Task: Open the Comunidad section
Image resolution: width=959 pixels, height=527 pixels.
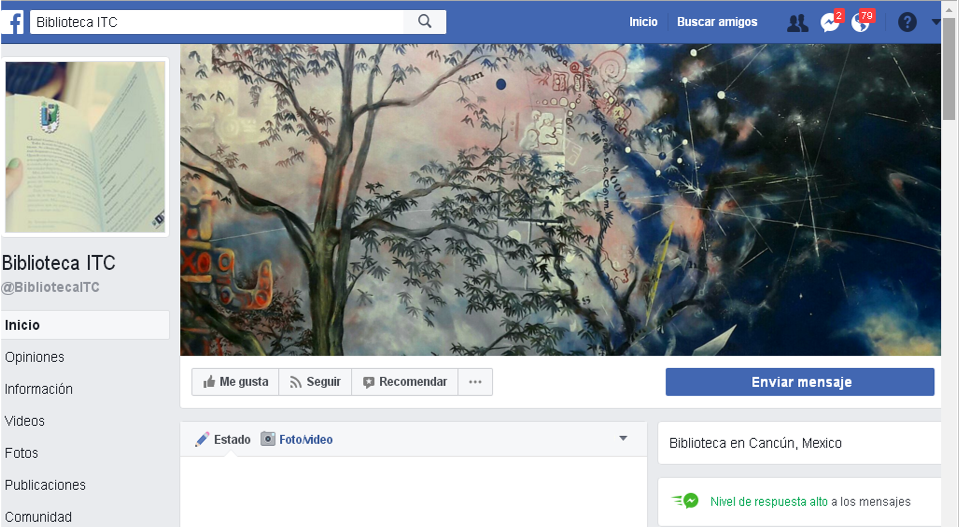Action: 38,517
